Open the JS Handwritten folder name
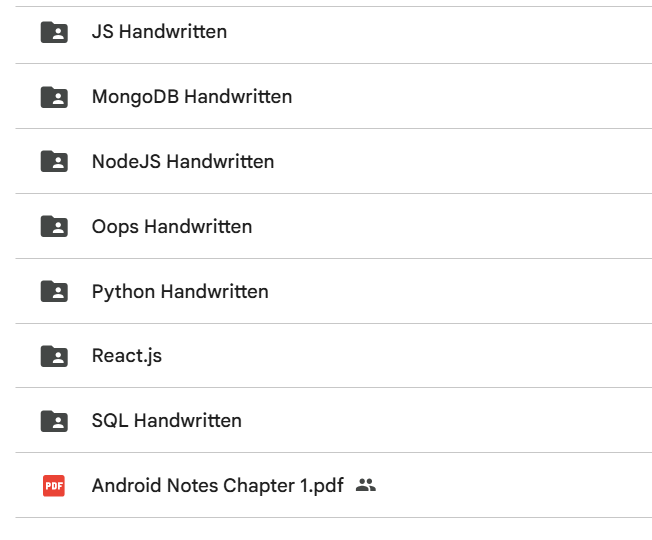This screenshot has height=540, width=652. [159, 32]
